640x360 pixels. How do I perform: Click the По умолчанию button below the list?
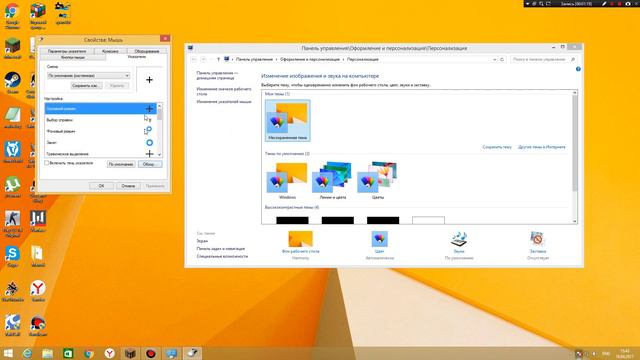click(121, 164)
